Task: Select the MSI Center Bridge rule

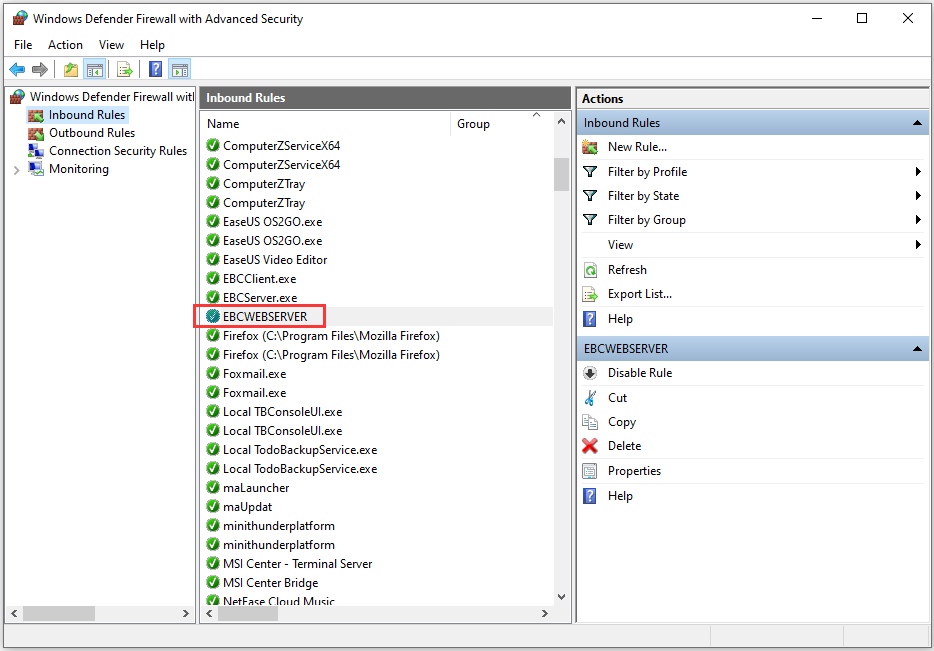Action: 270,583
